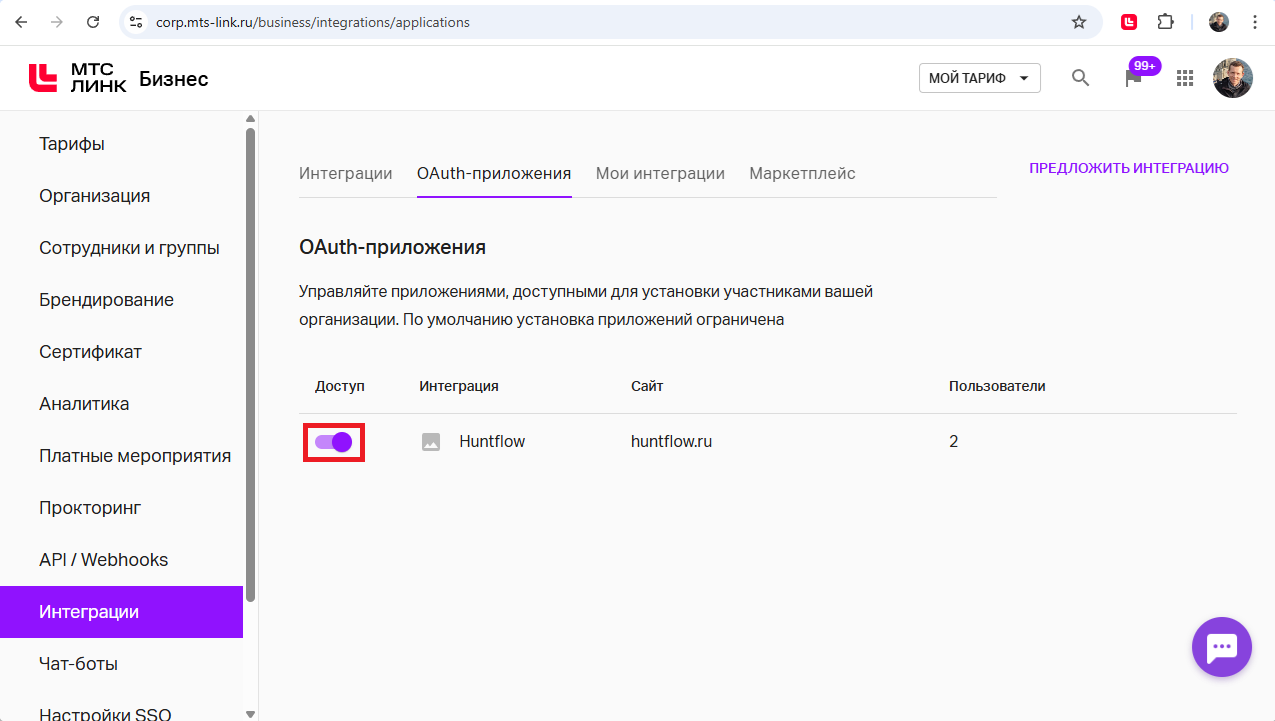This screenshot has height=721, width=1275.
Task: Click the red MTS Link extension icon
Action: click(1129, 22)
